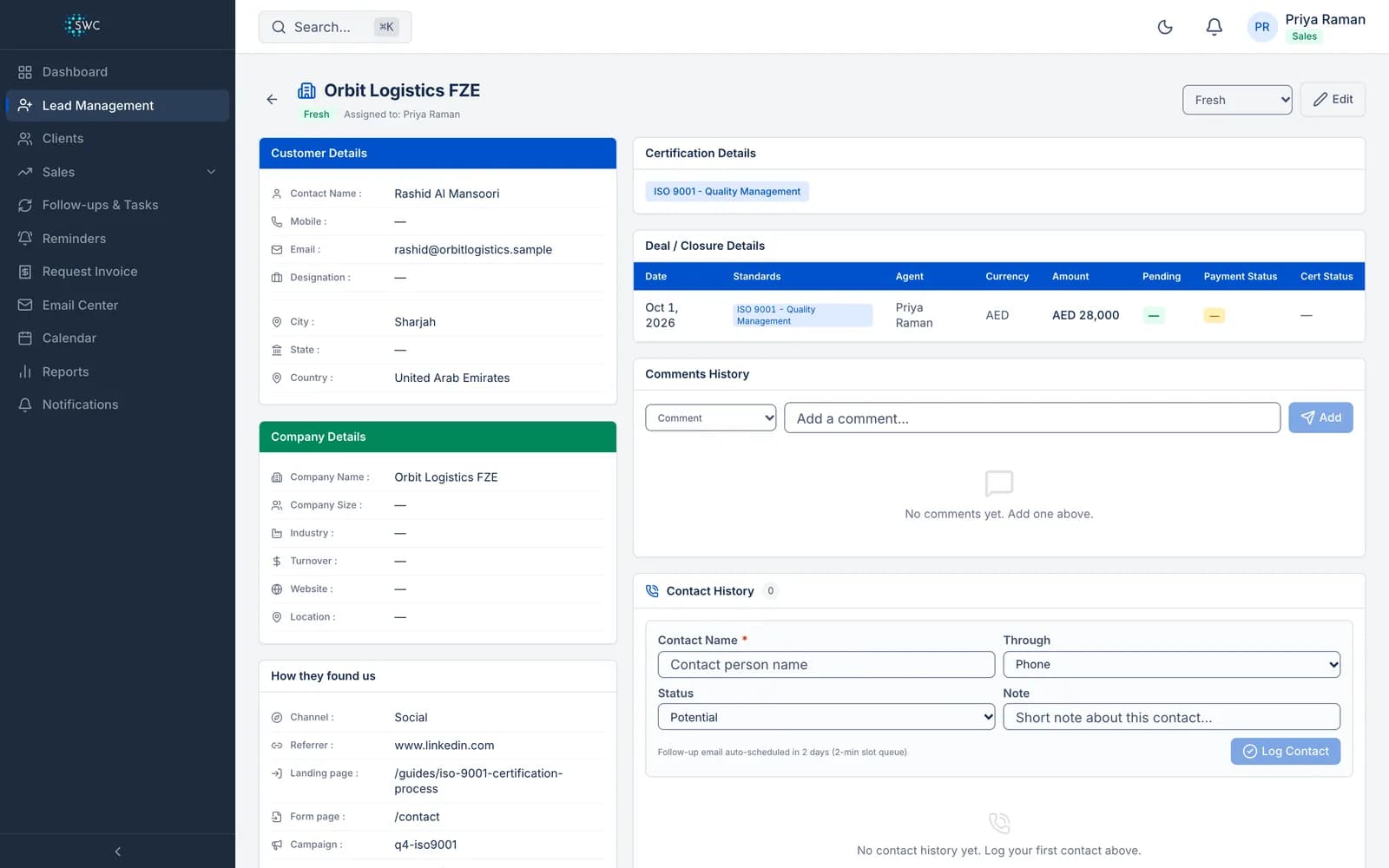The height and width of the screenshot is (868, 1389).
Task: Click the green Pending badge in deal row
Action: [x=1153, y=315]
